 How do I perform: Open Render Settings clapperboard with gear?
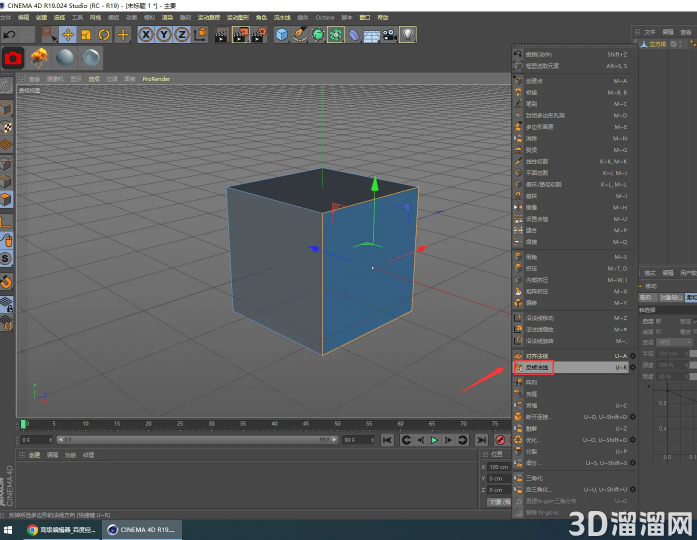click(x=259, y=35)
